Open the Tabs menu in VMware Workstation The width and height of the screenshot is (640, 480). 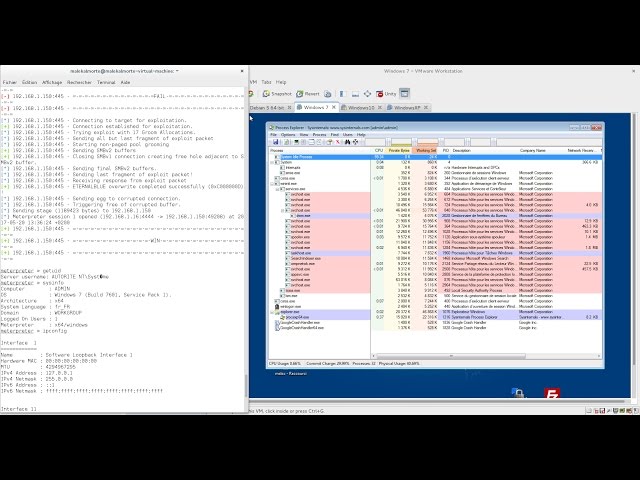tap(266, 82)
